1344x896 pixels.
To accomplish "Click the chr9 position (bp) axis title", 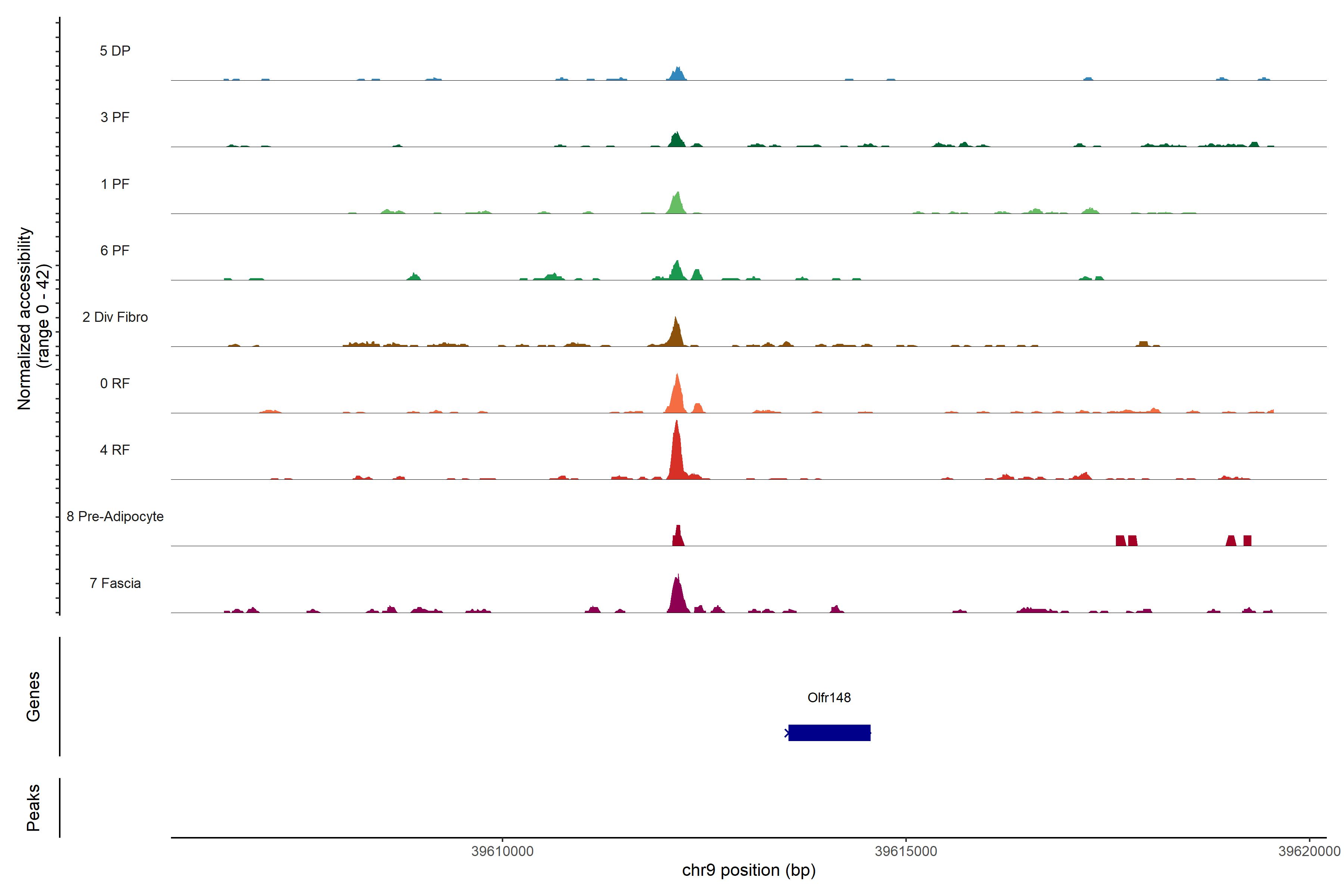I will [x=749, y=870].
